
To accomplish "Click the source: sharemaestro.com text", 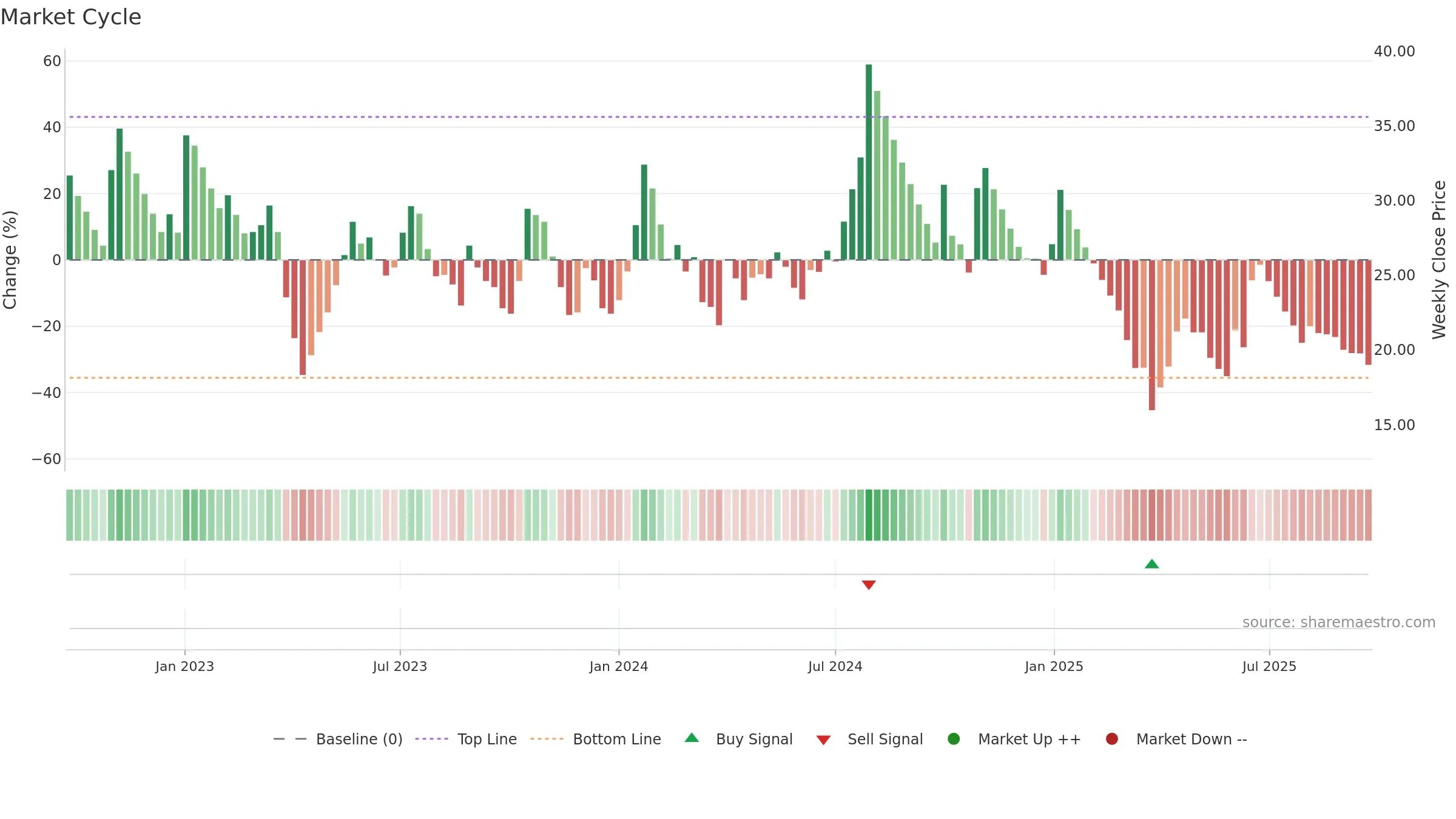I will pos(1339,622).
